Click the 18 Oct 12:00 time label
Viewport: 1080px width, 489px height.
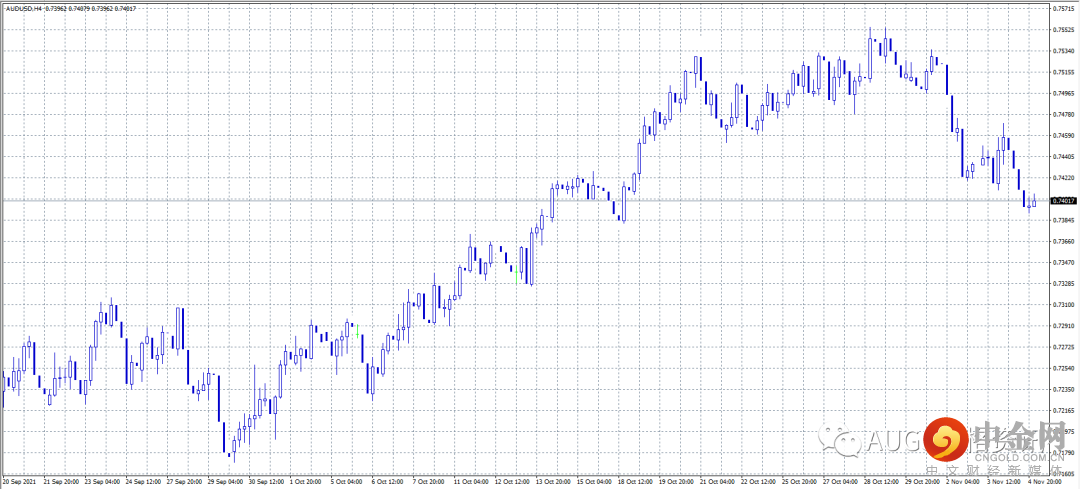pyautogui.click(x=636, y=481)
